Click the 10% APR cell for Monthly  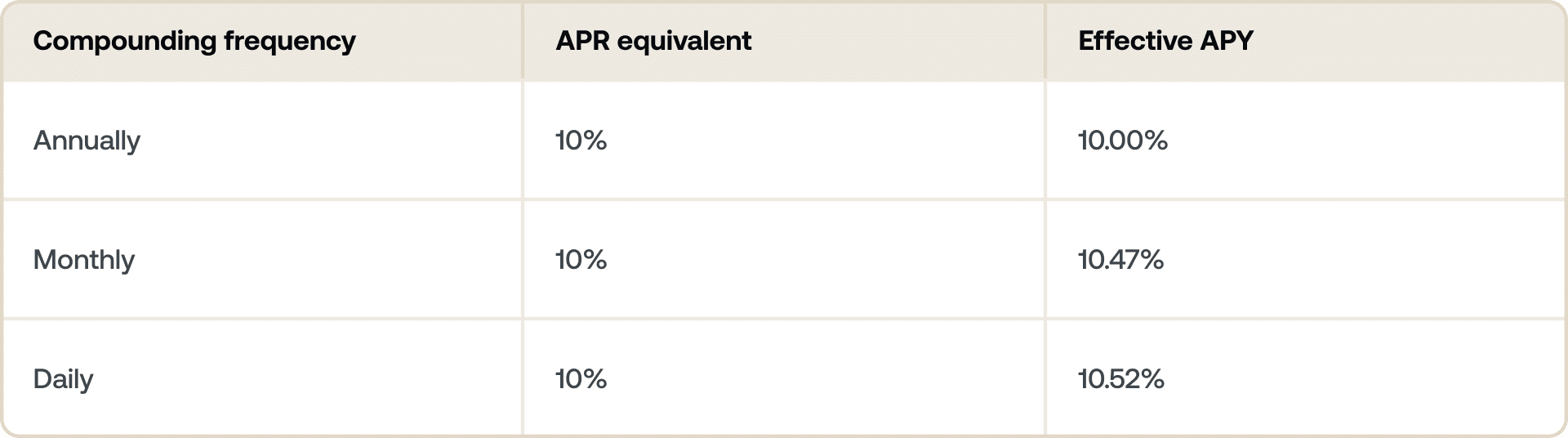[x=581, y=260]
